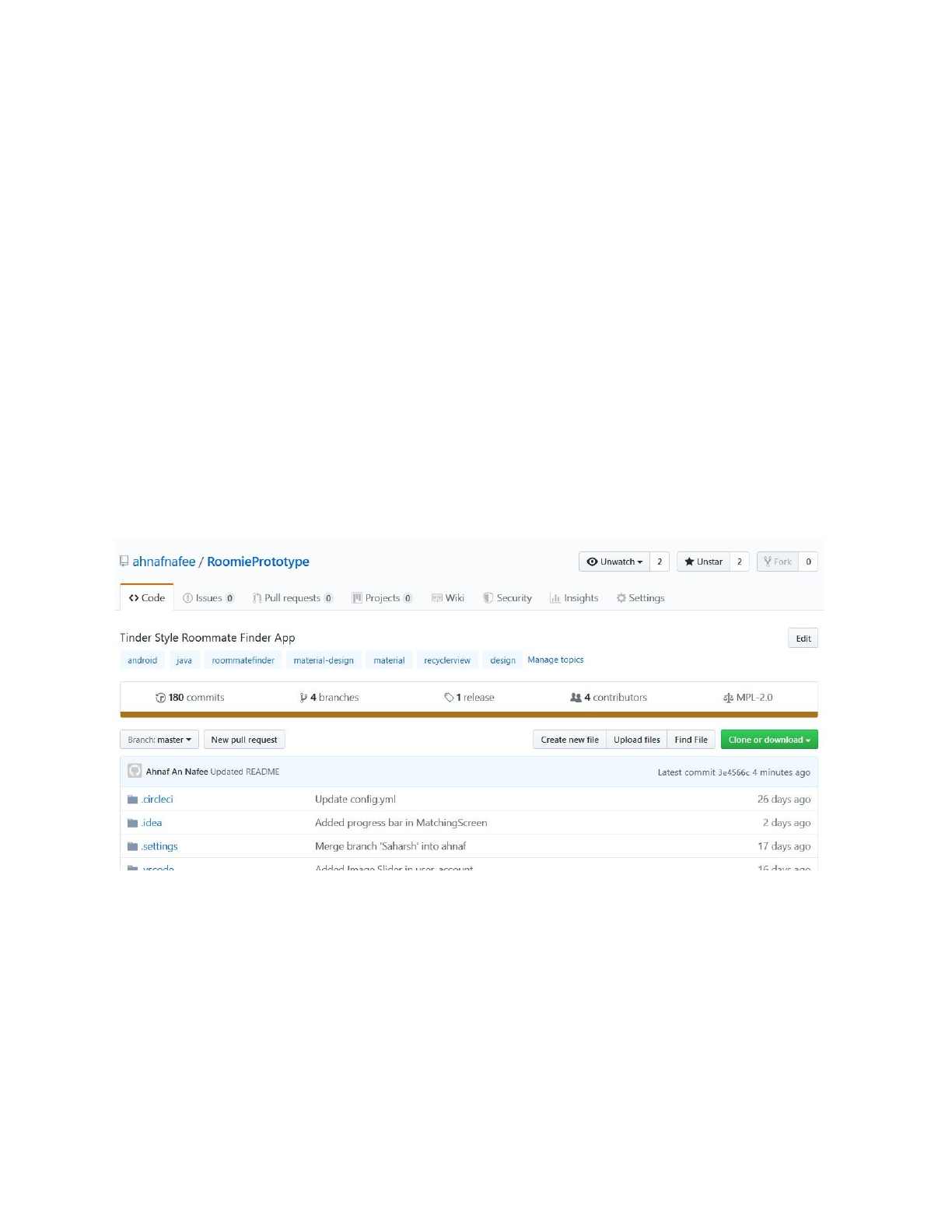
Task: Click the orange language bar
Action: (x=469, y=714)
